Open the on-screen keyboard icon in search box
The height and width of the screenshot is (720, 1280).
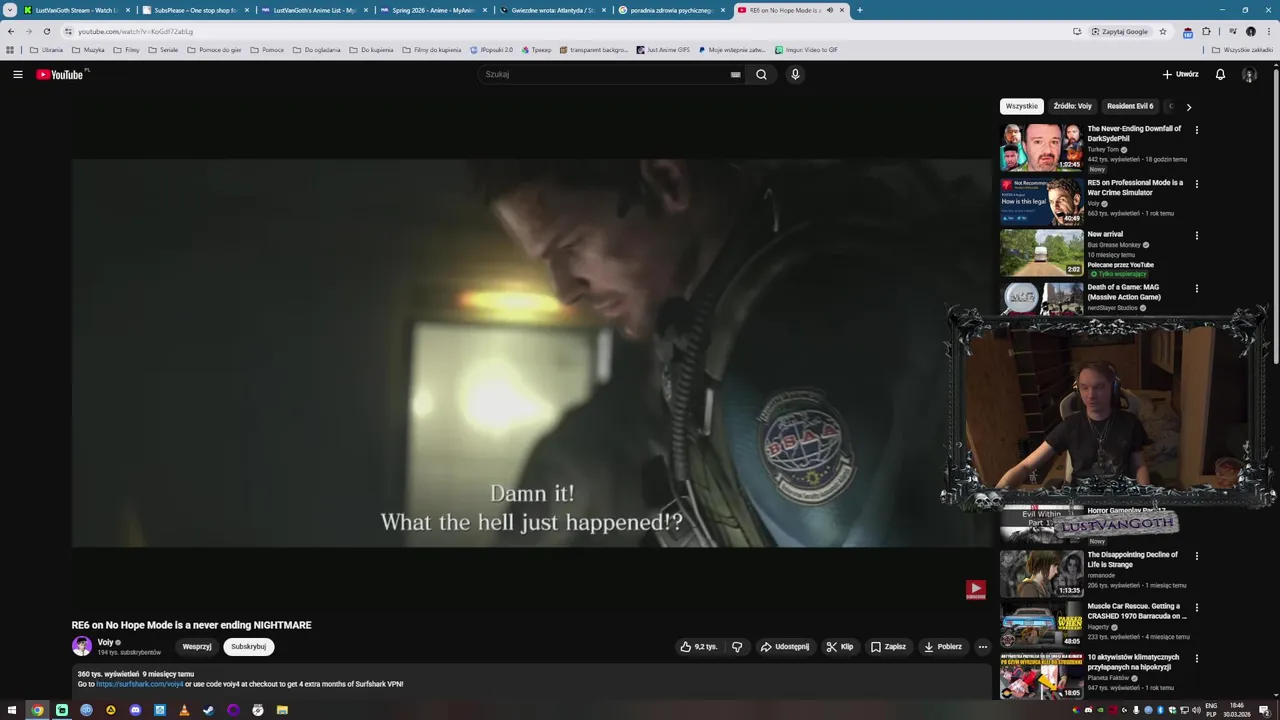pyautogui.click(x=735, y=74)
